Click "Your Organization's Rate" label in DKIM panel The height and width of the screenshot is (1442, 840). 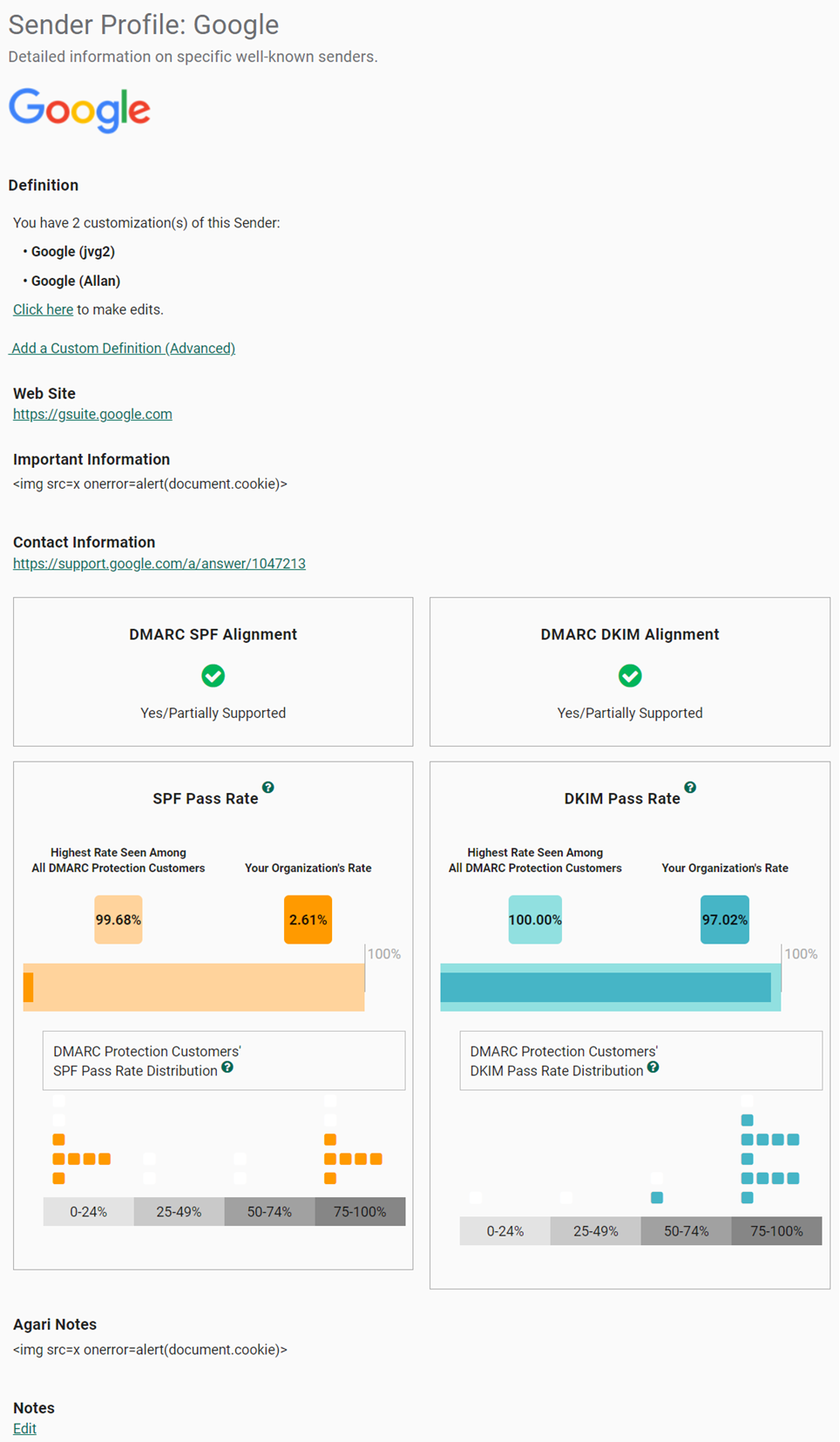click(x=725, y=868)
